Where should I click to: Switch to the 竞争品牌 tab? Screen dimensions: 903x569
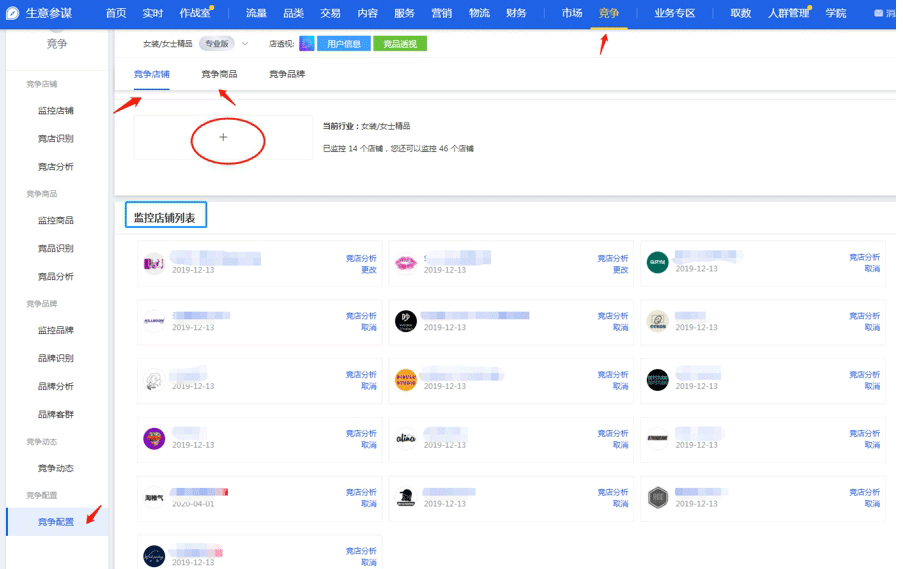pos(287,74)
